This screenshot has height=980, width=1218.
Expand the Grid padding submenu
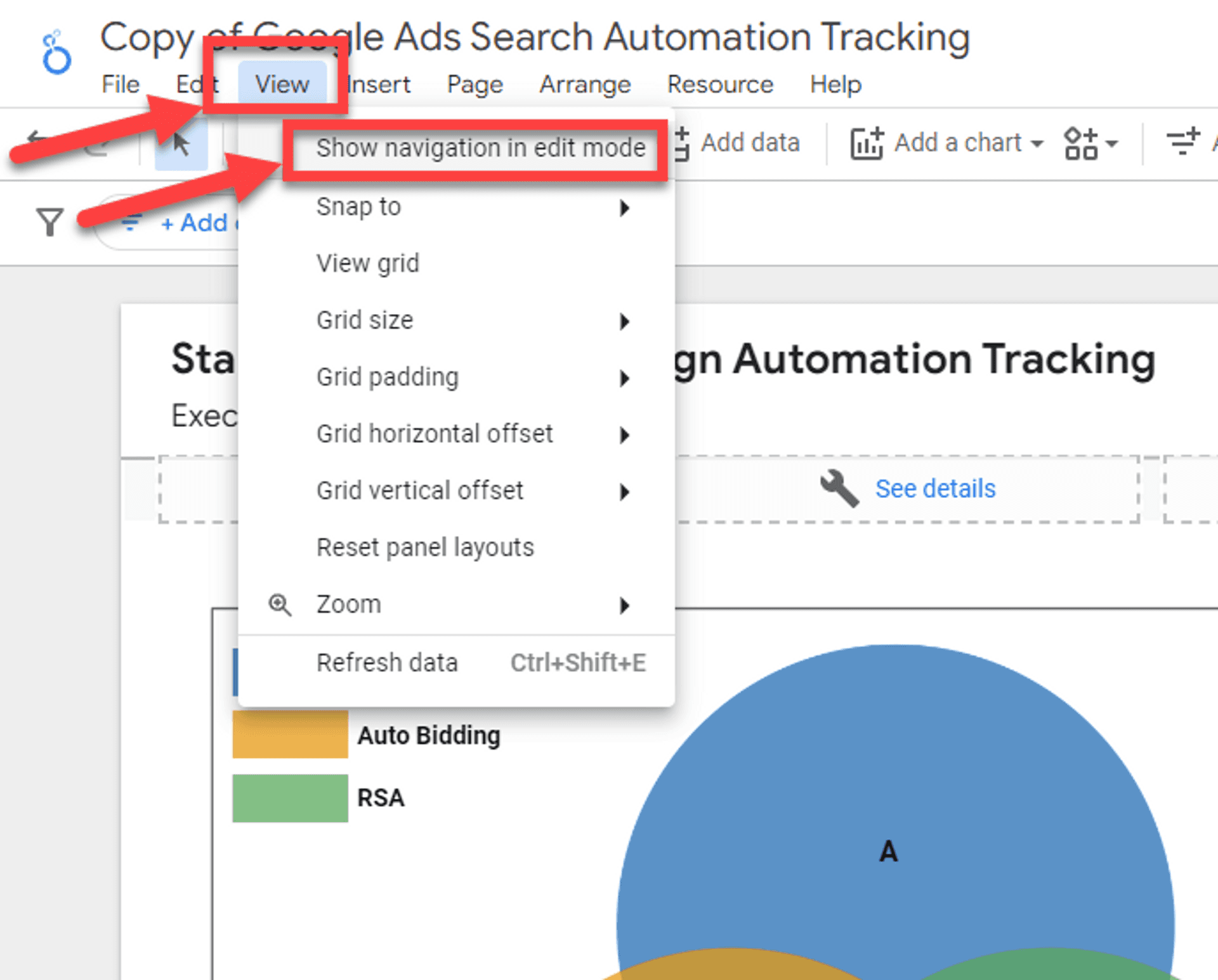pyautogui.click(x=456, y=377)
